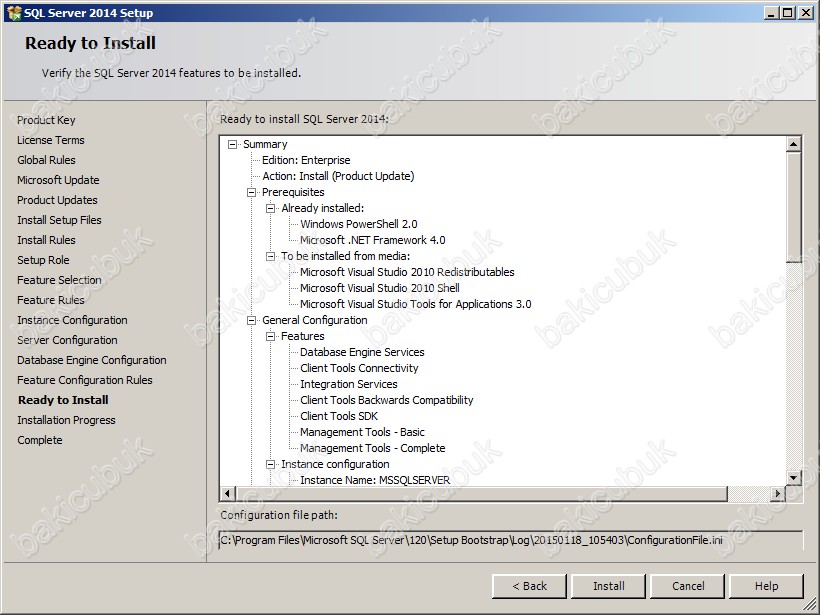820x615 pixels.
Task: Click the vertical scrollbar up arrow
Action: (793, 144)
